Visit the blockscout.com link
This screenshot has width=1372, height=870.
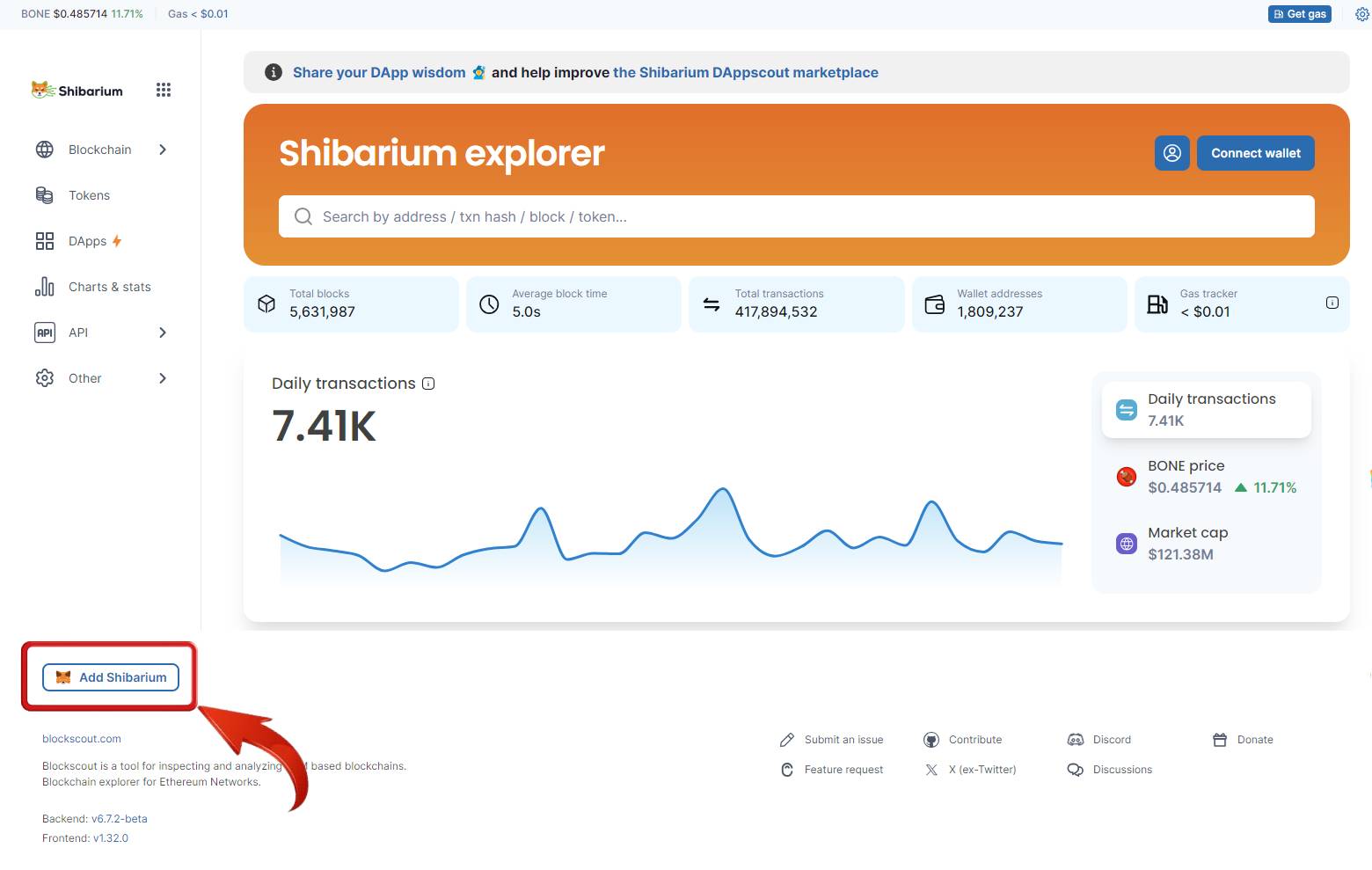click(82, 739)
